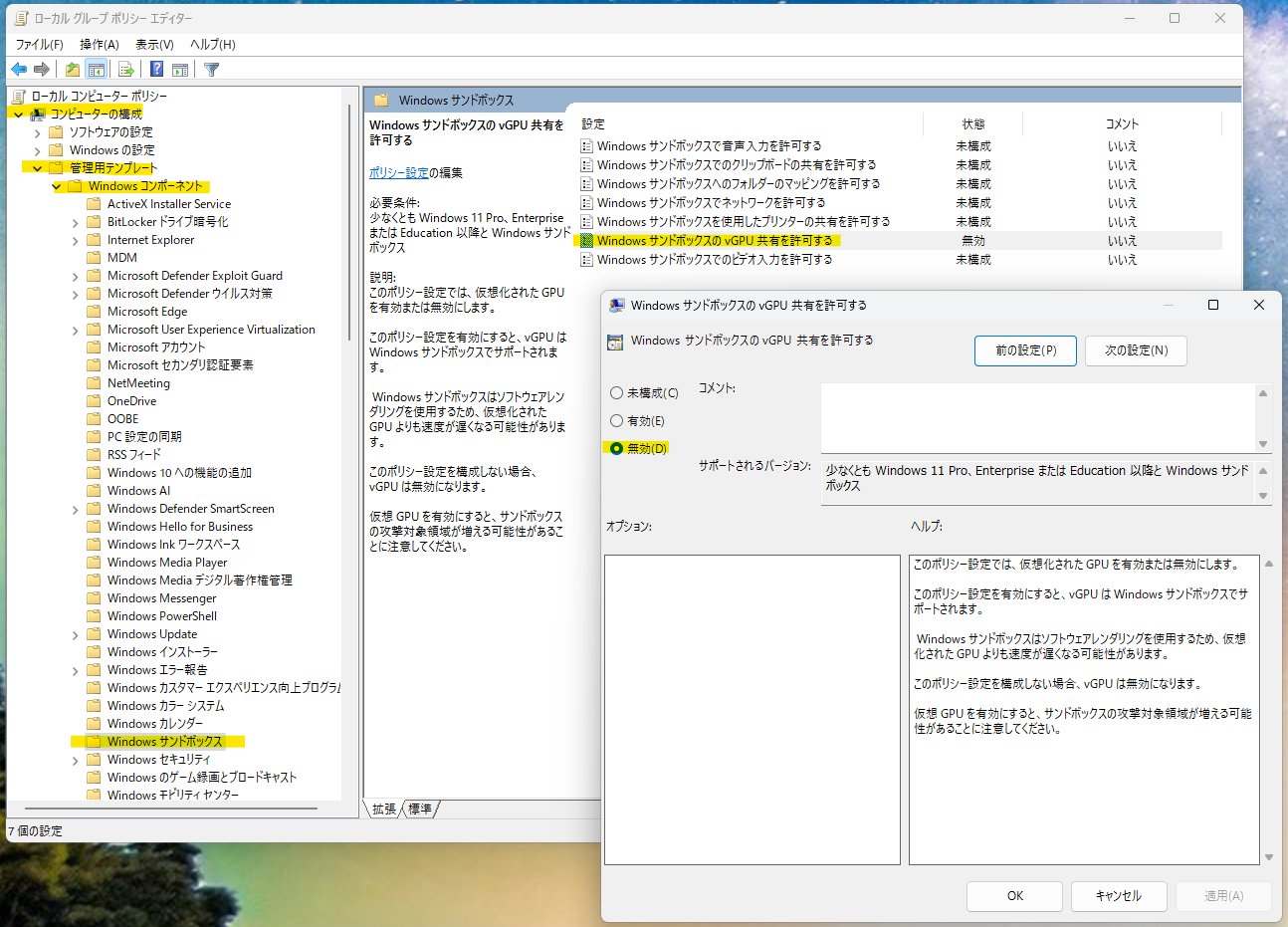Open the 表示(V) menu

[154, 45]
